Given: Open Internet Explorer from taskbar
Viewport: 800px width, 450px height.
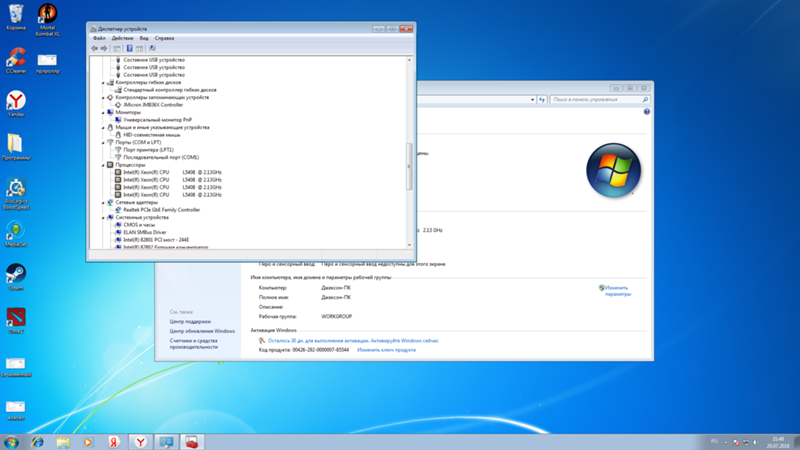Looking at the screenshot, I should (x=37, y=442).
